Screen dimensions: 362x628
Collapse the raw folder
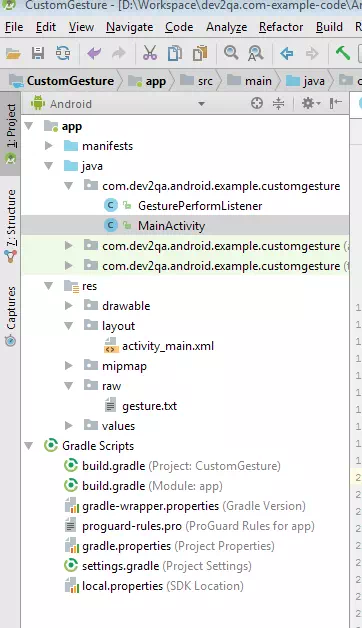click(69, 386)
